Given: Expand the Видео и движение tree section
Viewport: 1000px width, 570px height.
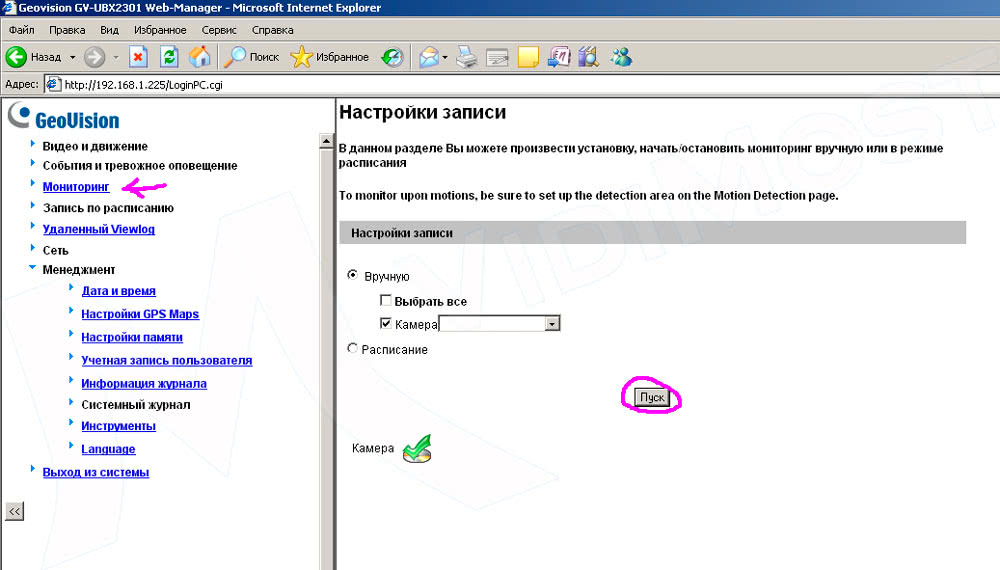Looking at the screenshot, I should (x=33, y=146).
